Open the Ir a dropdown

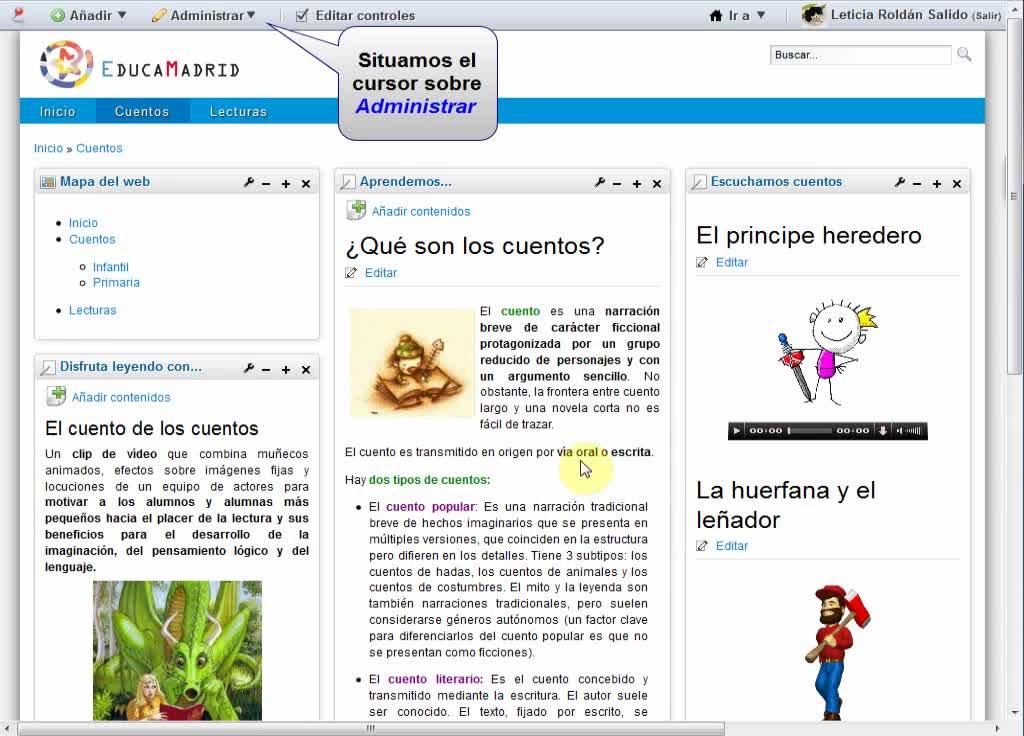click(x=737, y=15)
